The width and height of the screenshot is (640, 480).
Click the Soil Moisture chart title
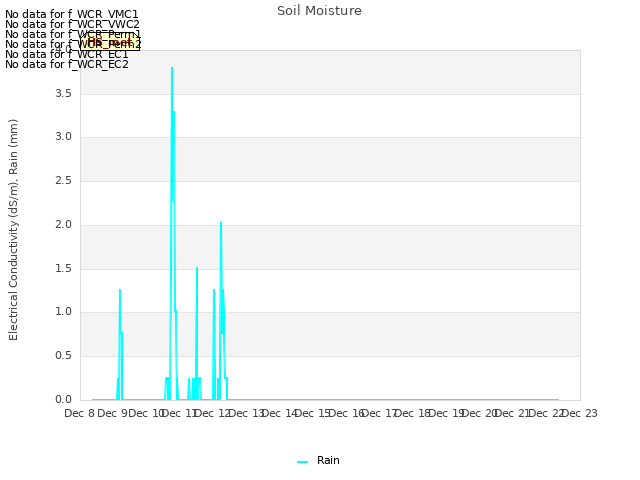pyautogui.click(x=319, y=11)
